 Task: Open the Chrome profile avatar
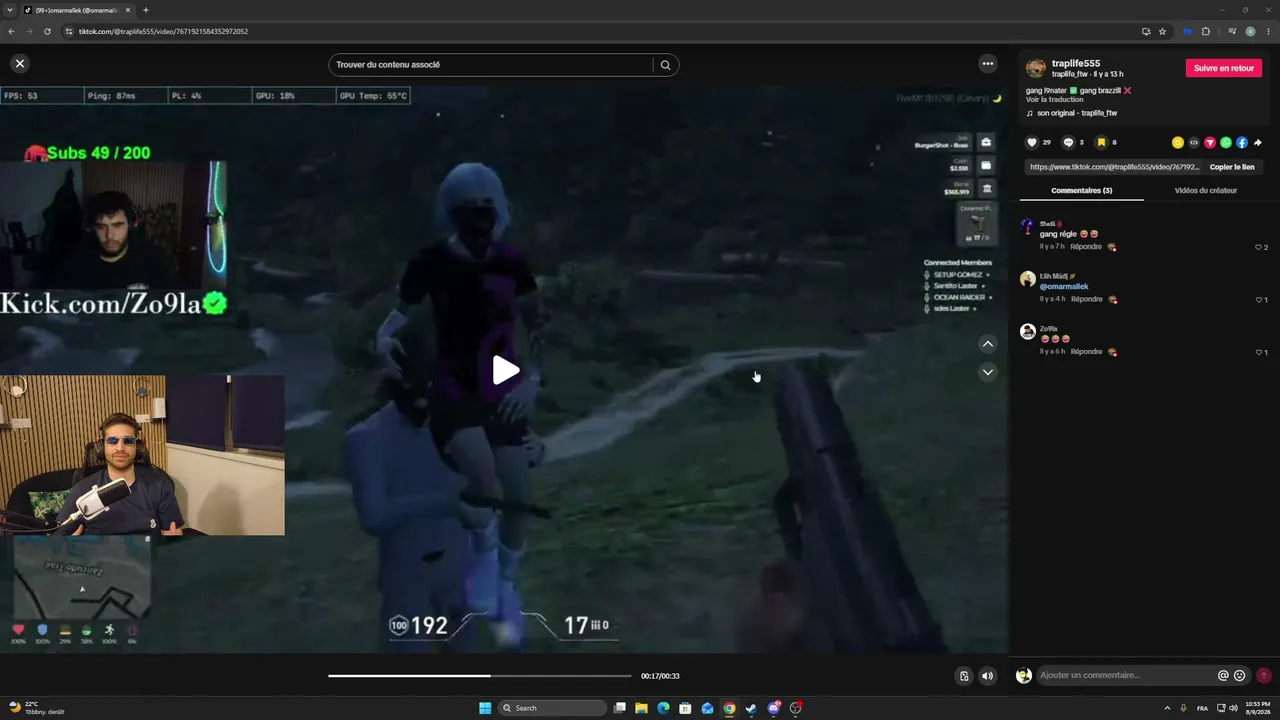tap(1251, 31)
